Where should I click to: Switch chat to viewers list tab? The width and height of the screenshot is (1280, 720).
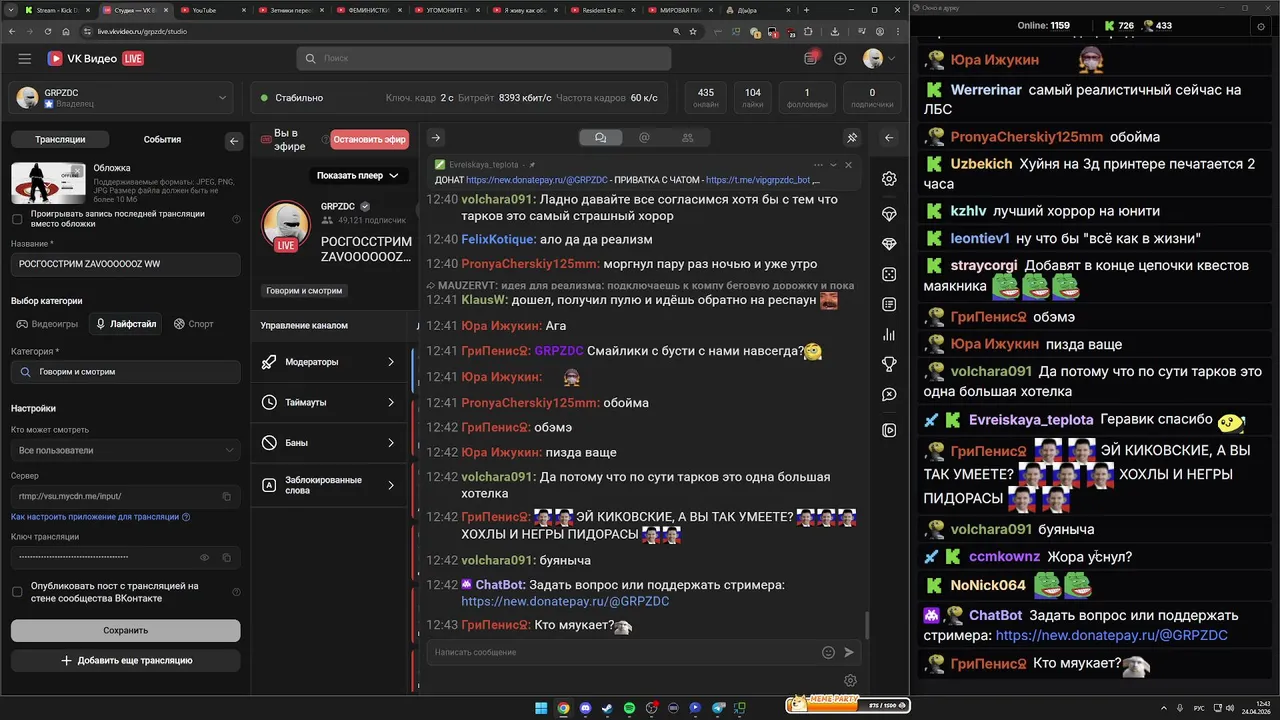coord(687,138)
